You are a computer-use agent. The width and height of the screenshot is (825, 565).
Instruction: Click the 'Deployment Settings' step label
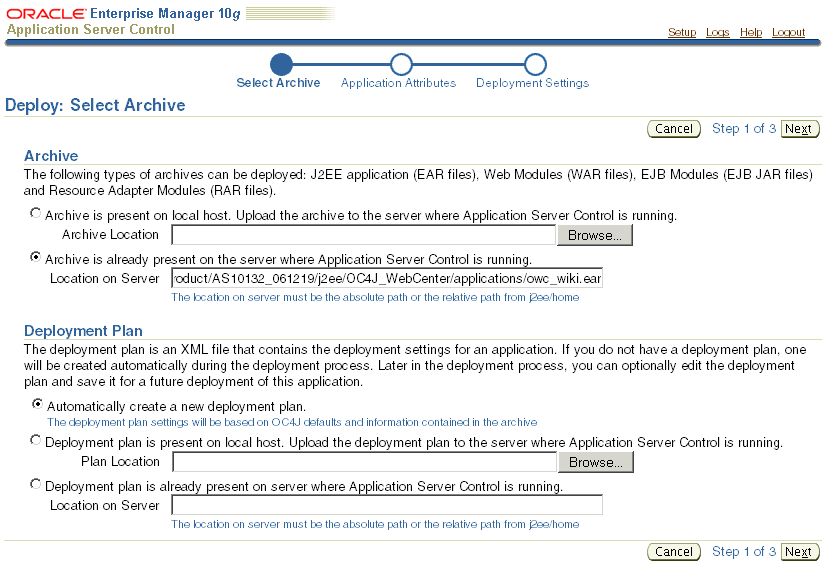[532, 83]
